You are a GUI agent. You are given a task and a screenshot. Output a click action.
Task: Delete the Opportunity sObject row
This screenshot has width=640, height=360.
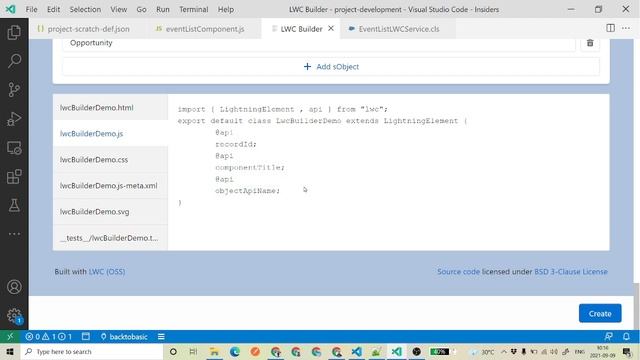click(590, 43)
